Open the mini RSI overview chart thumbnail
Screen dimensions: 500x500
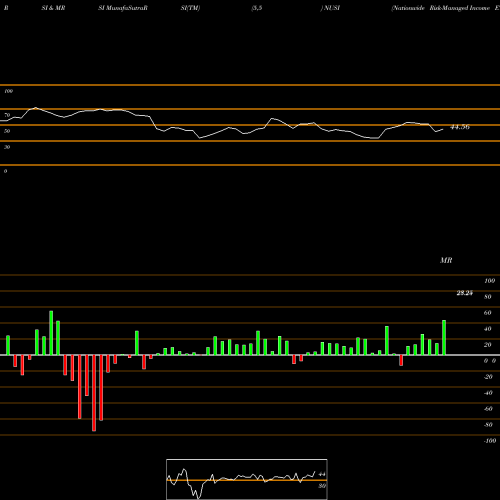coord(247,479)
